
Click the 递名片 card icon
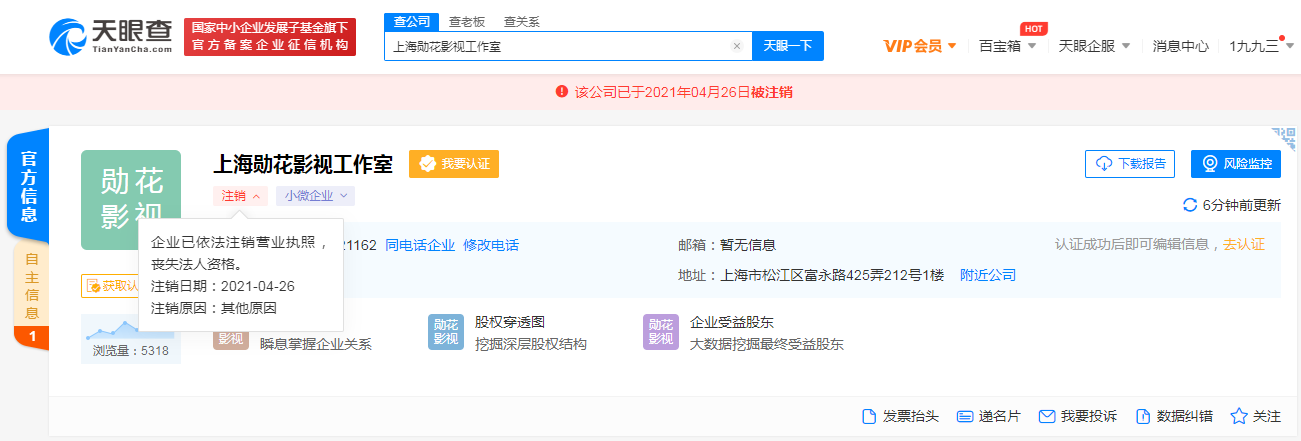pyautogui.click(x=965, y=416)
